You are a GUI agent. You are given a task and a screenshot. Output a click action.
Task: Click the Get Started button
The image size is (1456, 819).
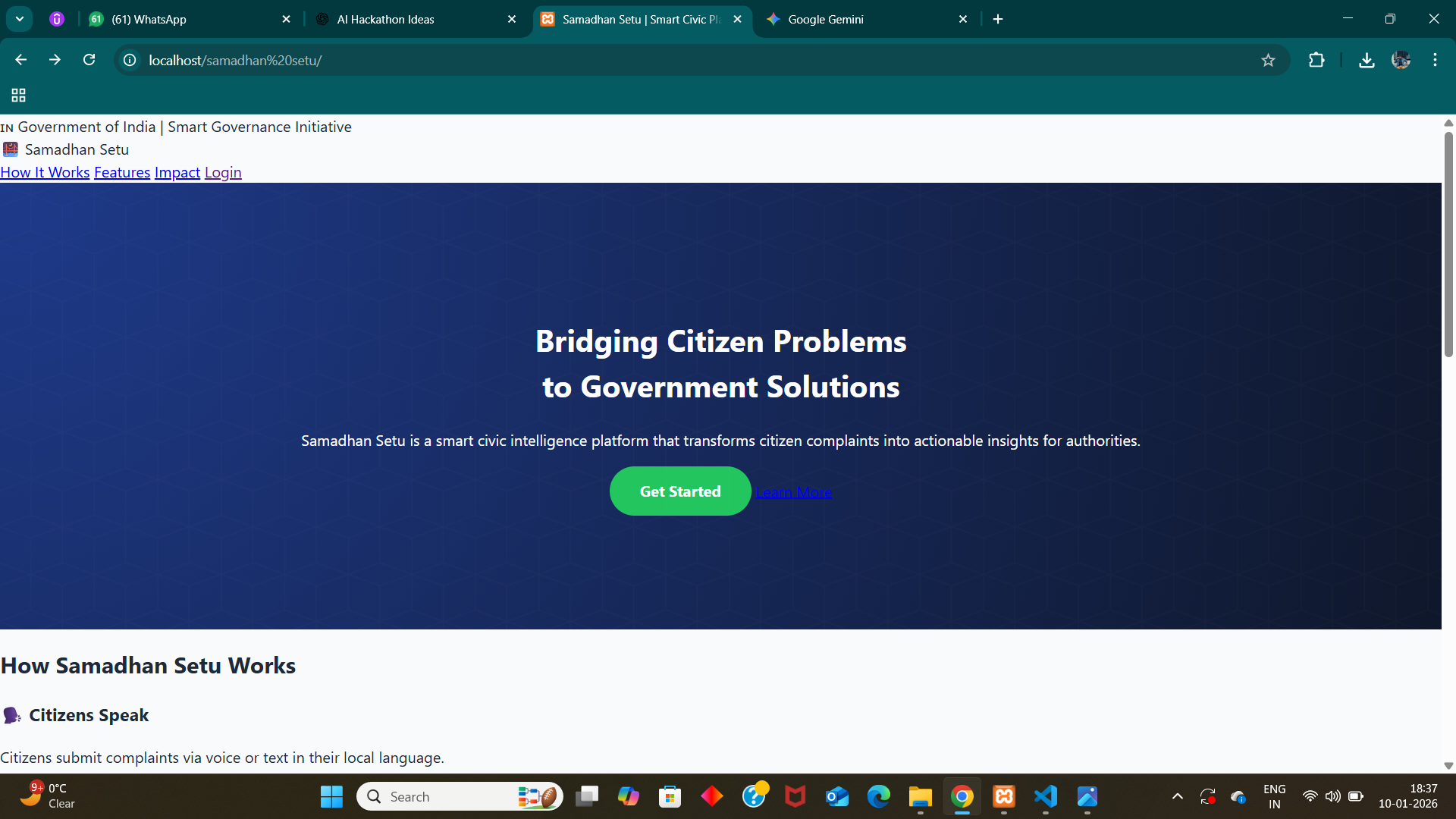(680, 491)
